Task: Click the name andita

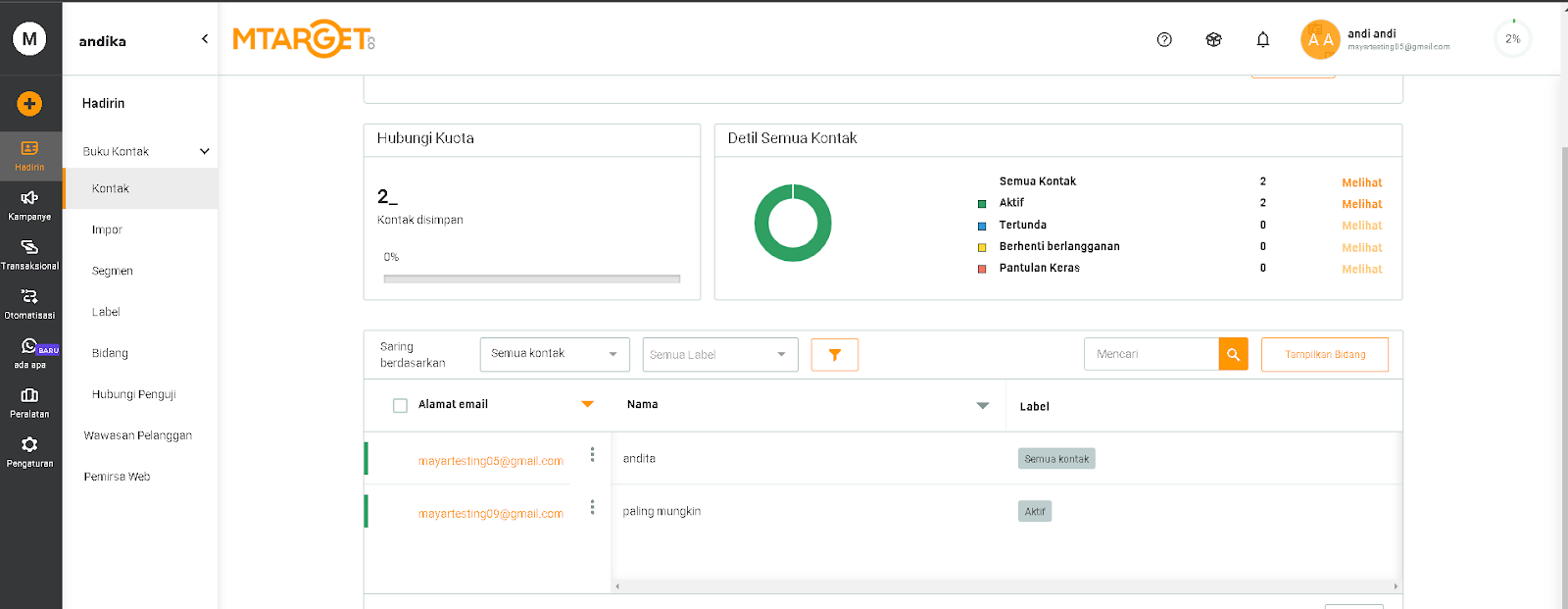Action: click(639, 458)
